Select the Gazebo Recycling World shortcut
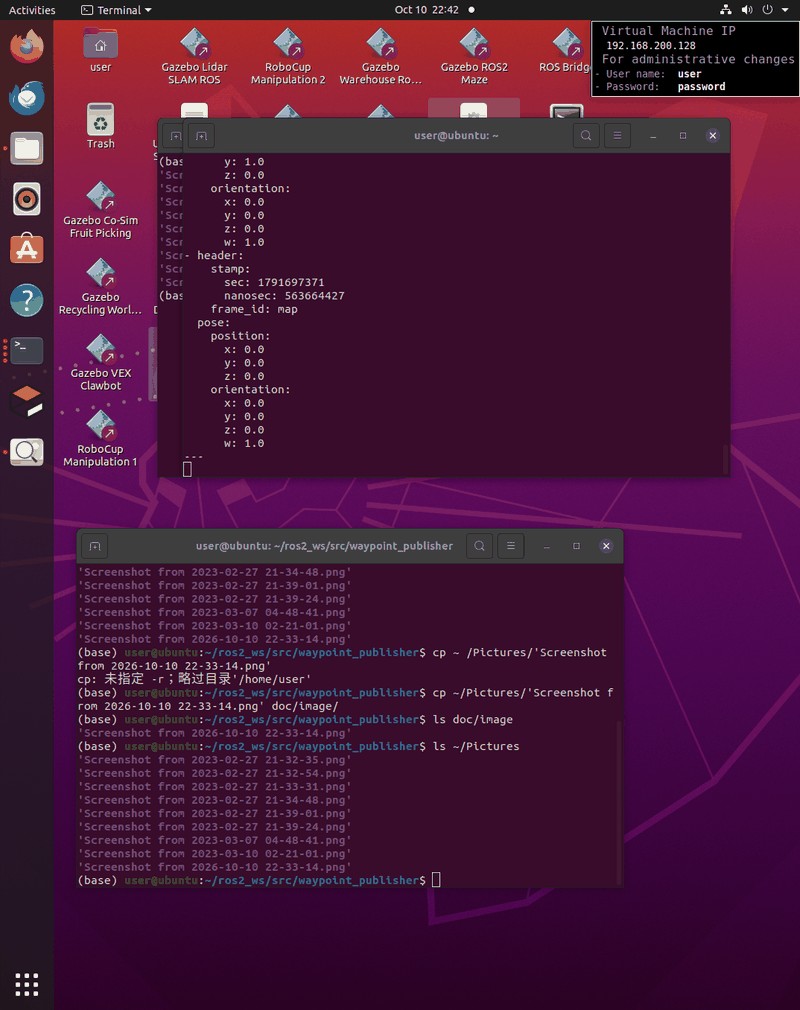This screenshot has width=800, height=1010. pyautogui.click(x=100, y=287)
